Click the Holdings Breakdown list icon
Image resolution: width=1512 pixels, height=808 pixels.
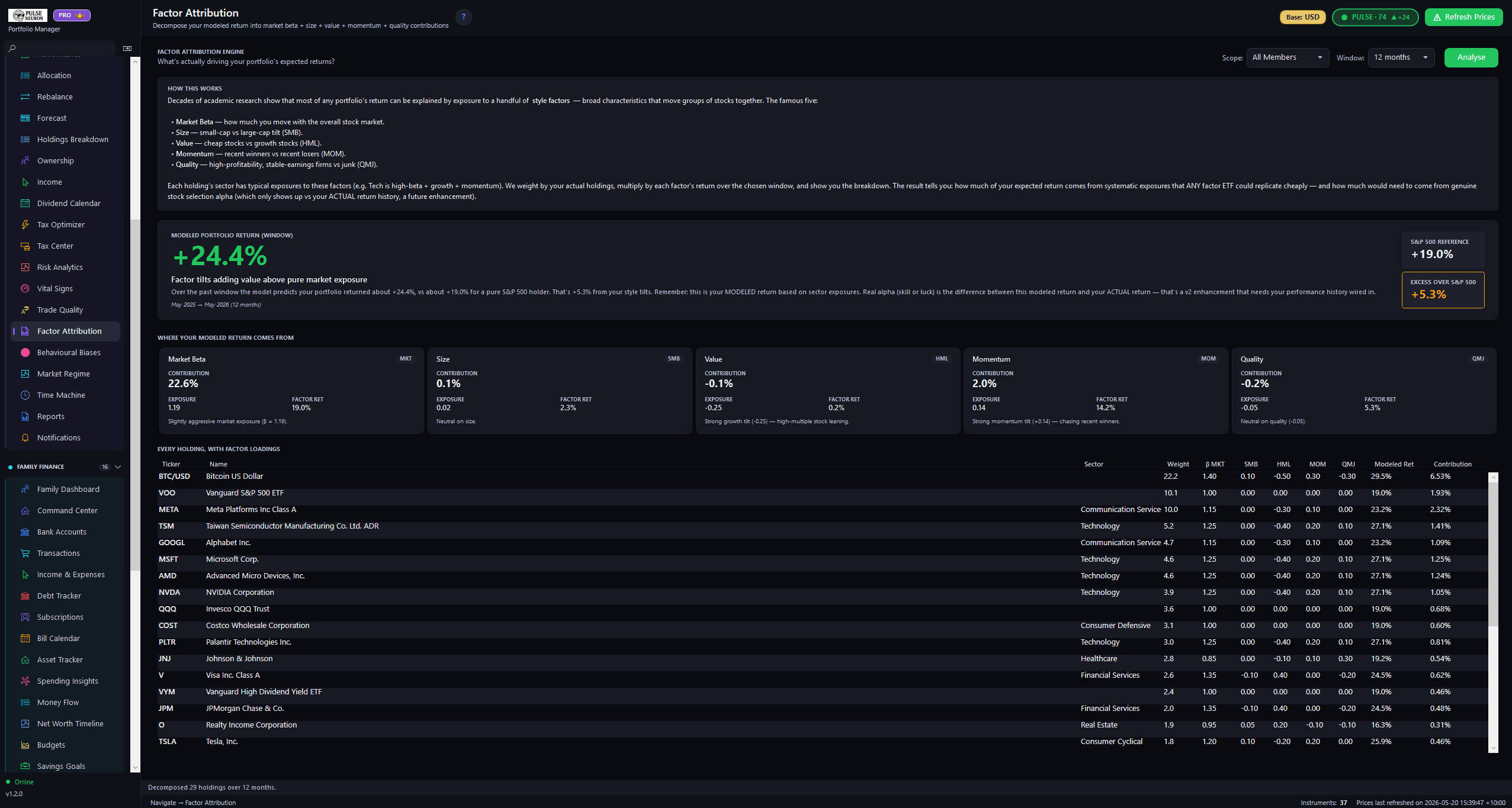coord(25,139)
